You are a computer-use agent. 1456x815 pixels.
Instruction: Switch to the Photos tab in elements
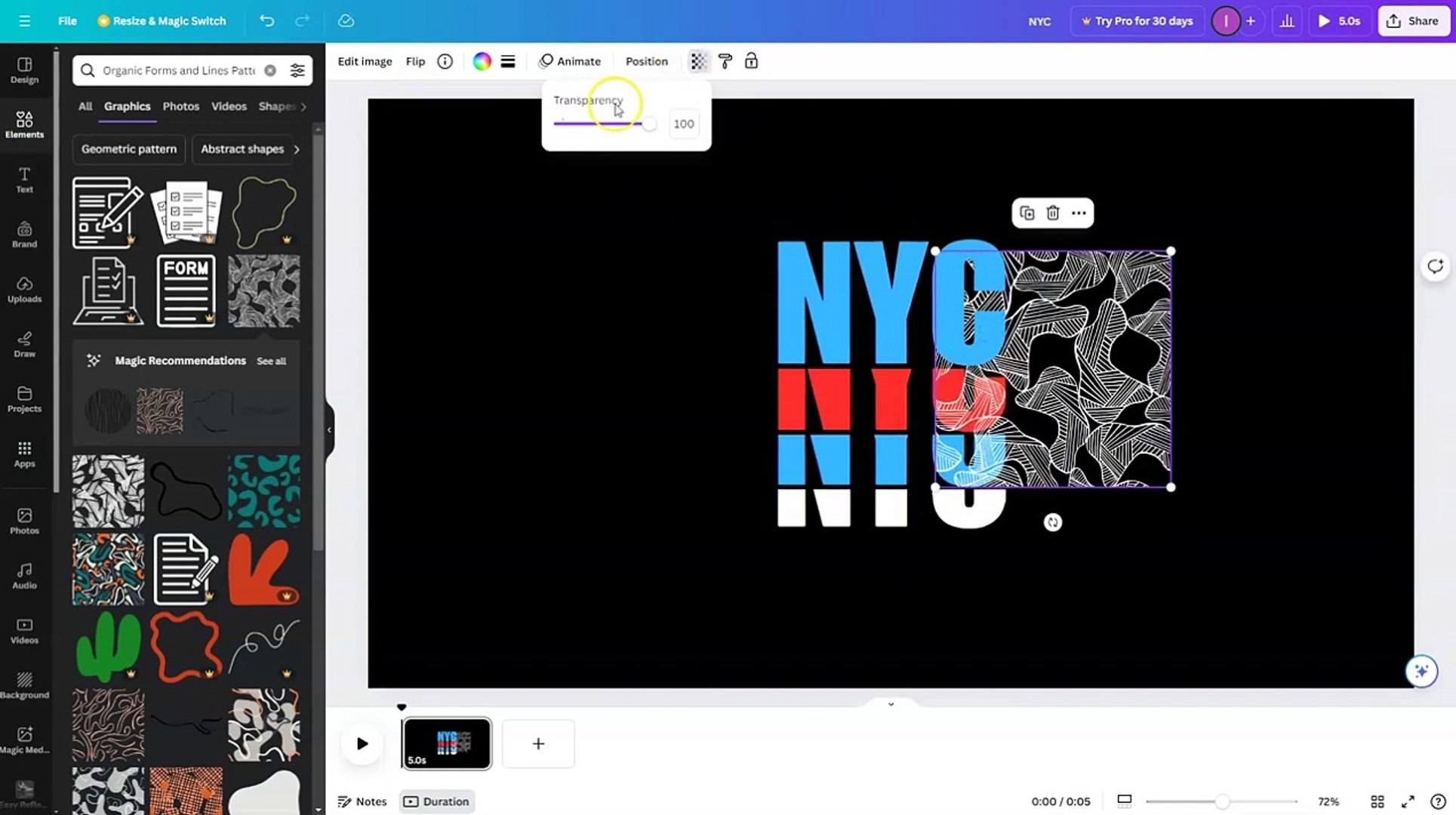coord(180,106)
